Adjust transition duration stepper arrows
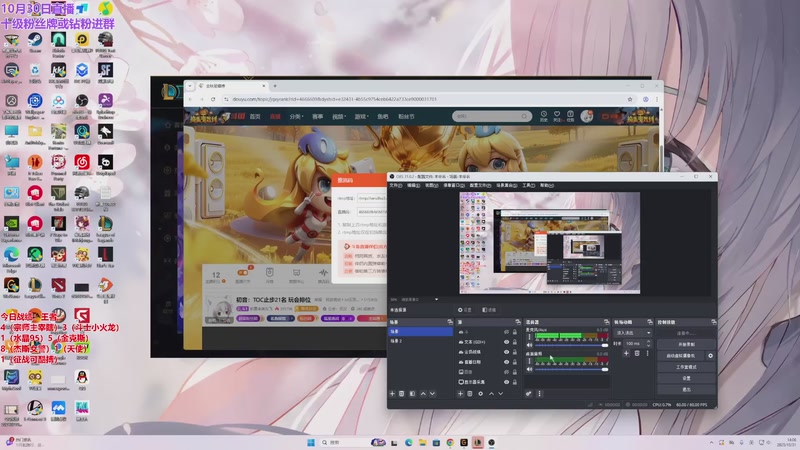The width and height of the screenshot is (800, 450). [648, 343]
